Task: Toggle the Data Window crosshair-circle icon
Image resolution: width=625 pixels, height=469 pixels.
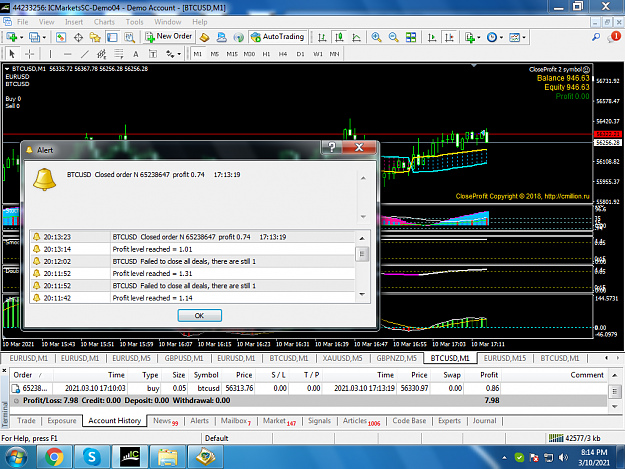Action: tap(78, 37)
